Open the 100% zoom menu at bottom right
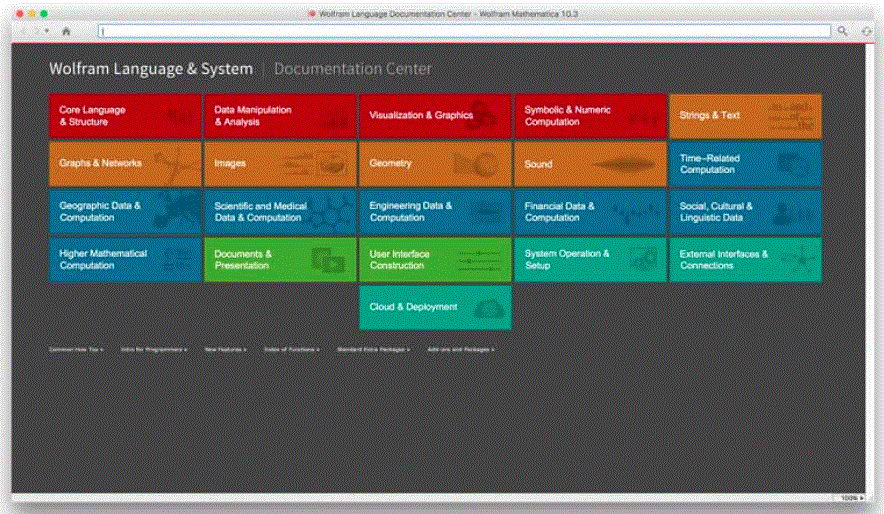Viewport: 884px width, 514px height. point(851,498)
